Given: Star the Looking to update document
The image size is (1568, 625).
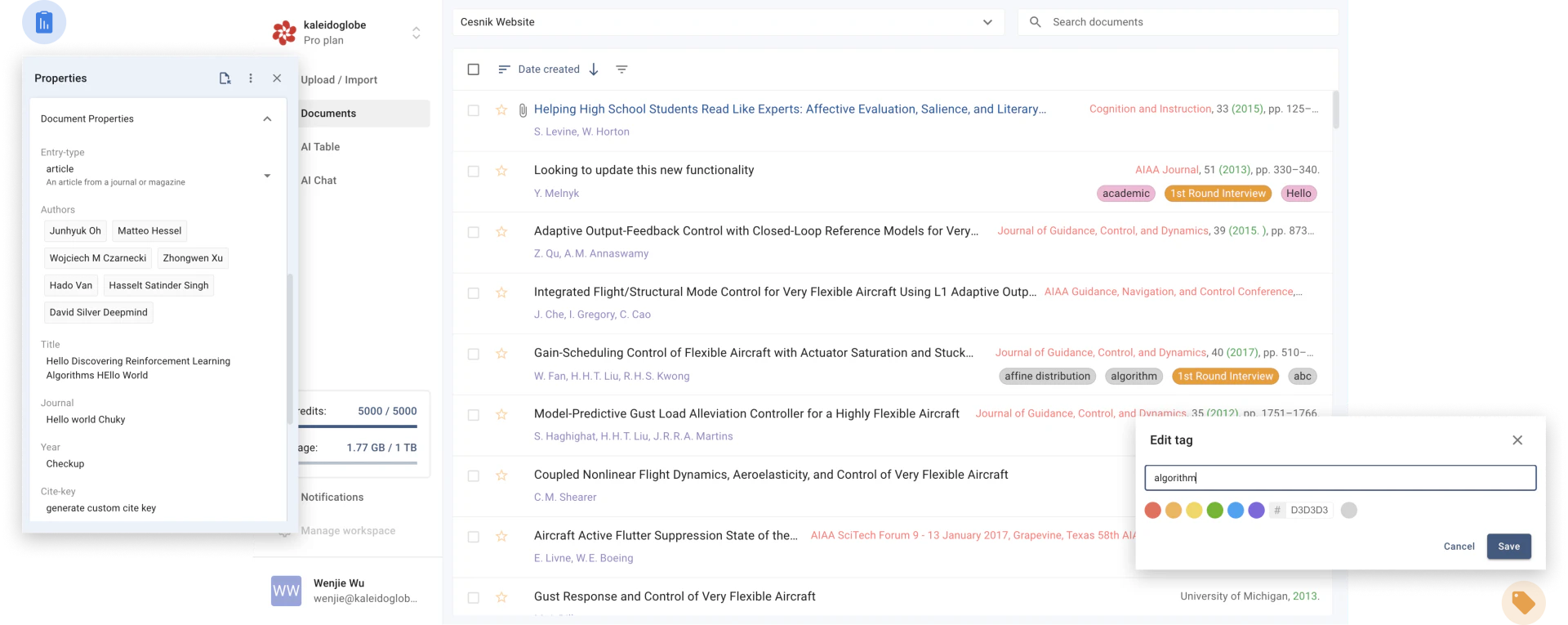Looking at the screenshot, I should click(x=501, y=171).
